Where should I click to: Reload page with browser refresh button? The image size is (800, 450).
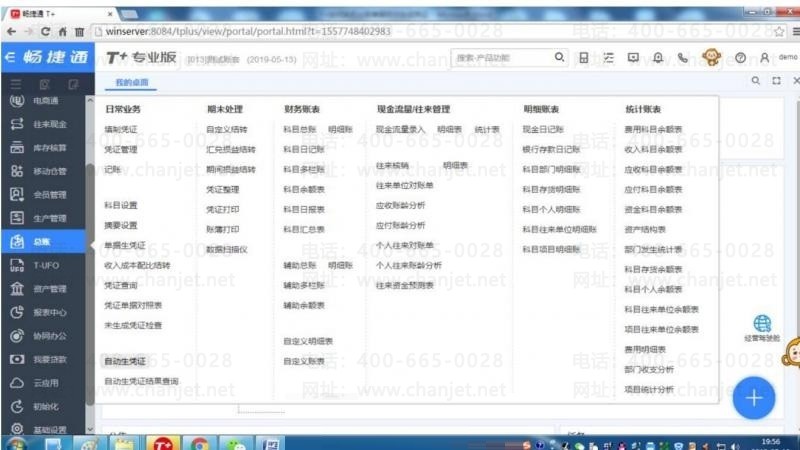click(x=45, y=32)
